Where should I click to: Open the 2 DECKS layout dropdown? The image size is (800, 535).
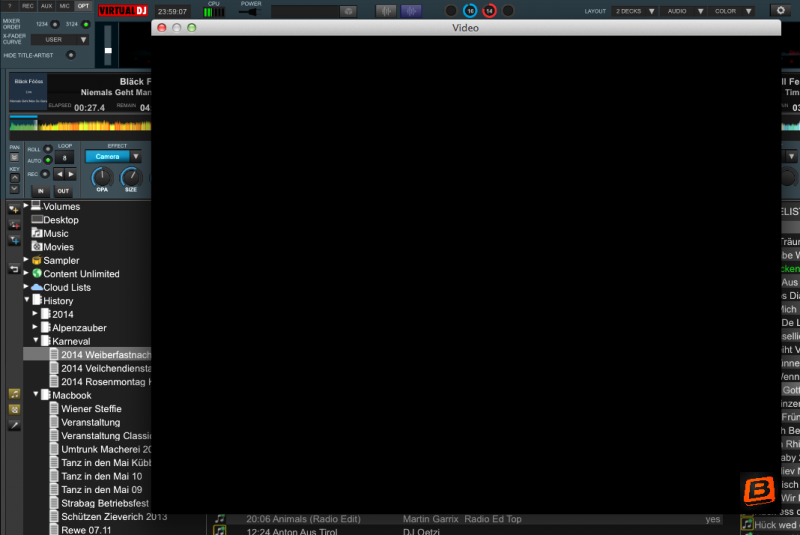[x=635, y=11]
